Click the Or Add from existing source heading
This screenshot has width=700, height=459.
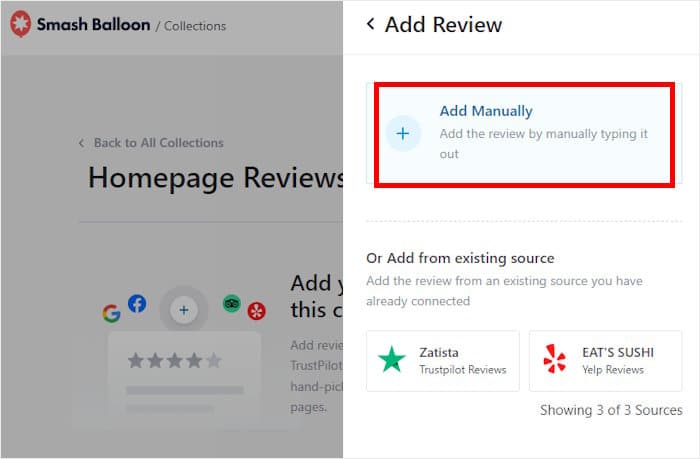pyautogui.click(x=460, y=258)
